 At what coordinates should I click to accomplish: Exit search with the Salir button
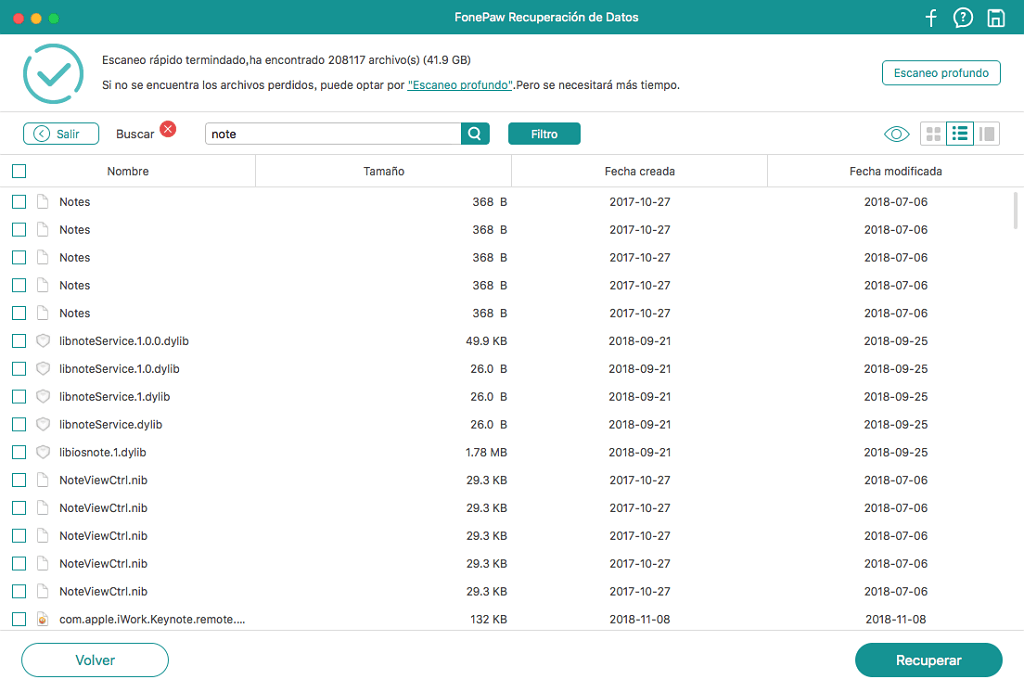pyautogui.click(x=61, y=134)
